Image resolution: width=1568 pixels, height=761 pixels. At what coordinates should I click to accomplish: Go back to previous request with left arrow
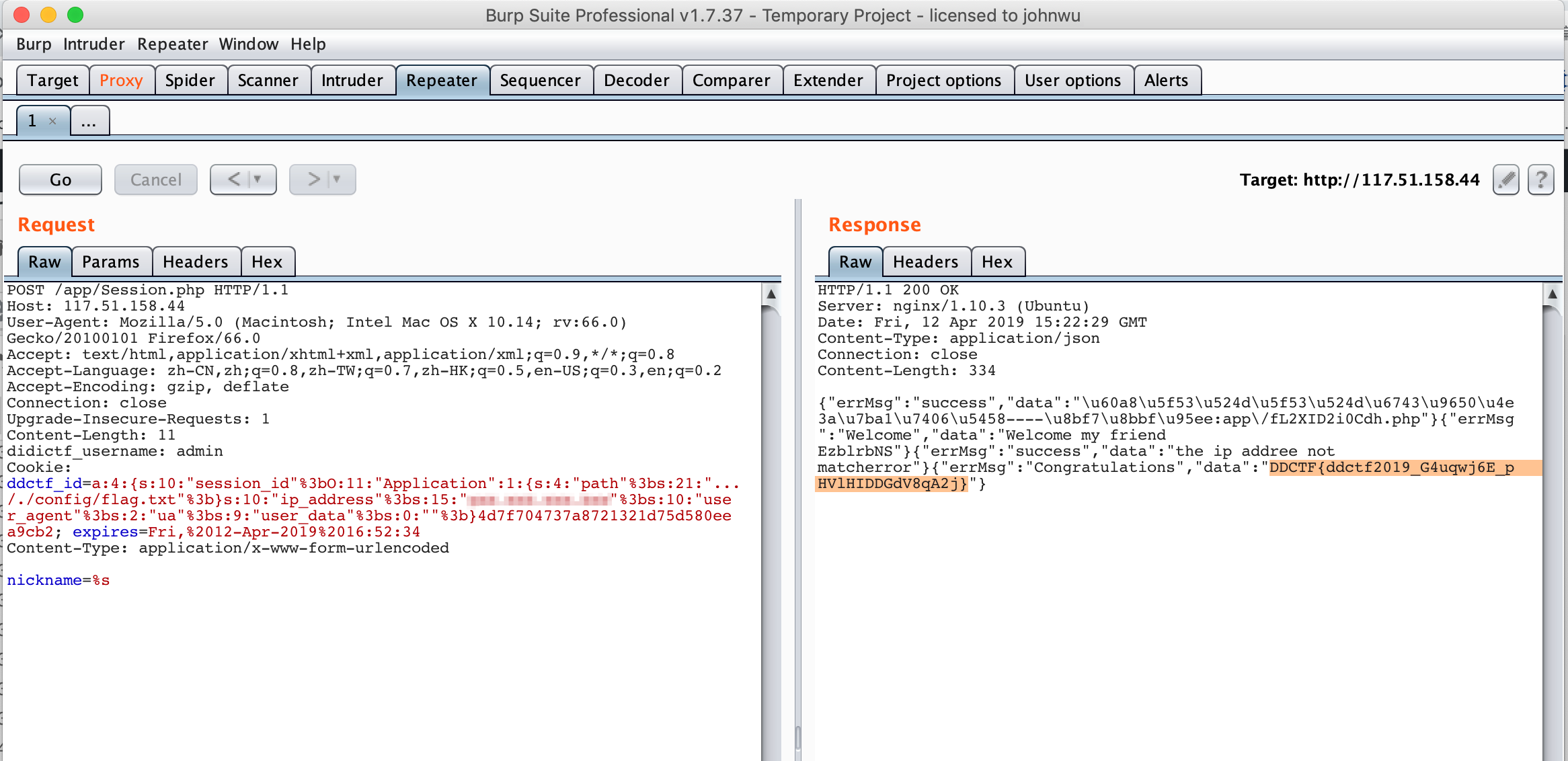tap(233, 179)
